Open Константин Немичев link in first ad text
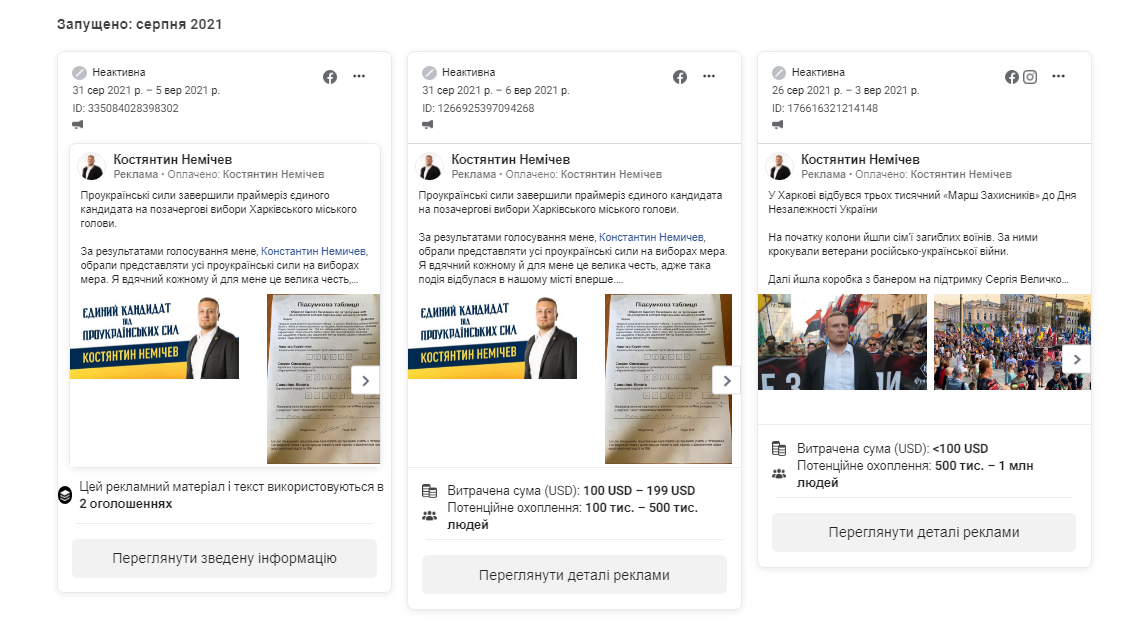This screenshot has width=1145, height=623. tap(314, 251)
